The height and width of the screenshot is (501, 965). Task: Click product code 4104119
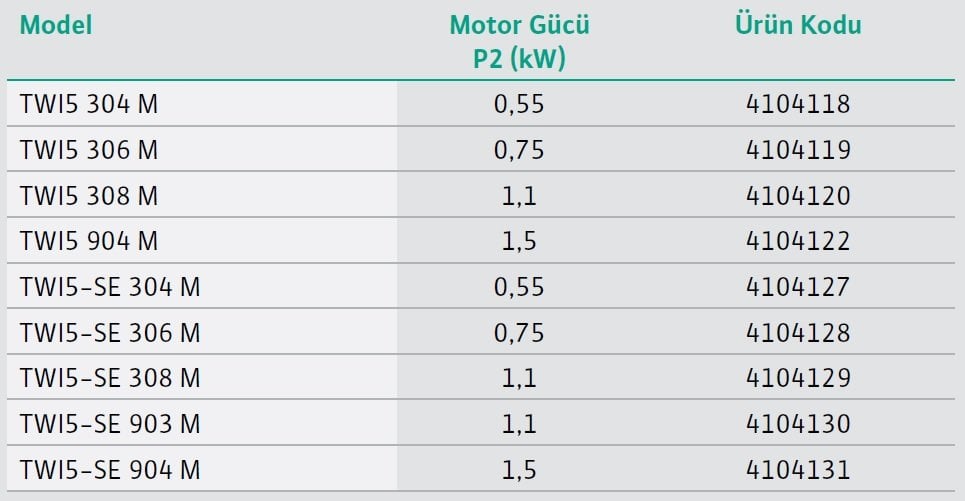click(798, 150)
